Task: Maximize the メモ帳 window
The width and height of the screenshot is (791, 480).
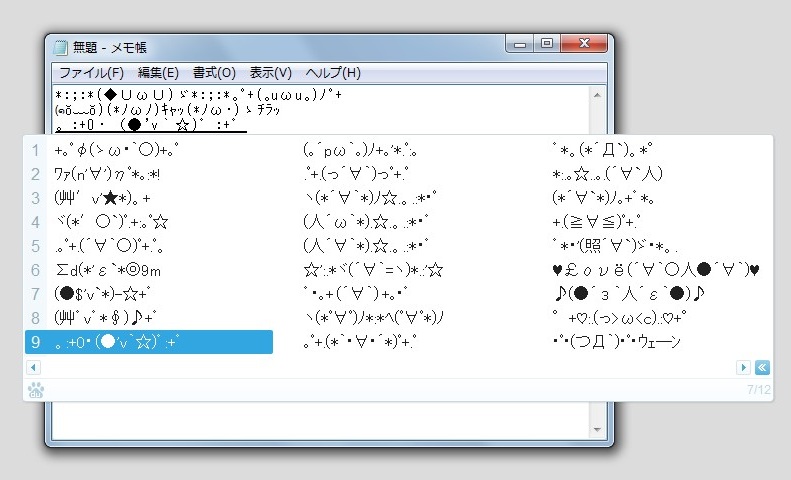Action: click(x=547, y=44)
